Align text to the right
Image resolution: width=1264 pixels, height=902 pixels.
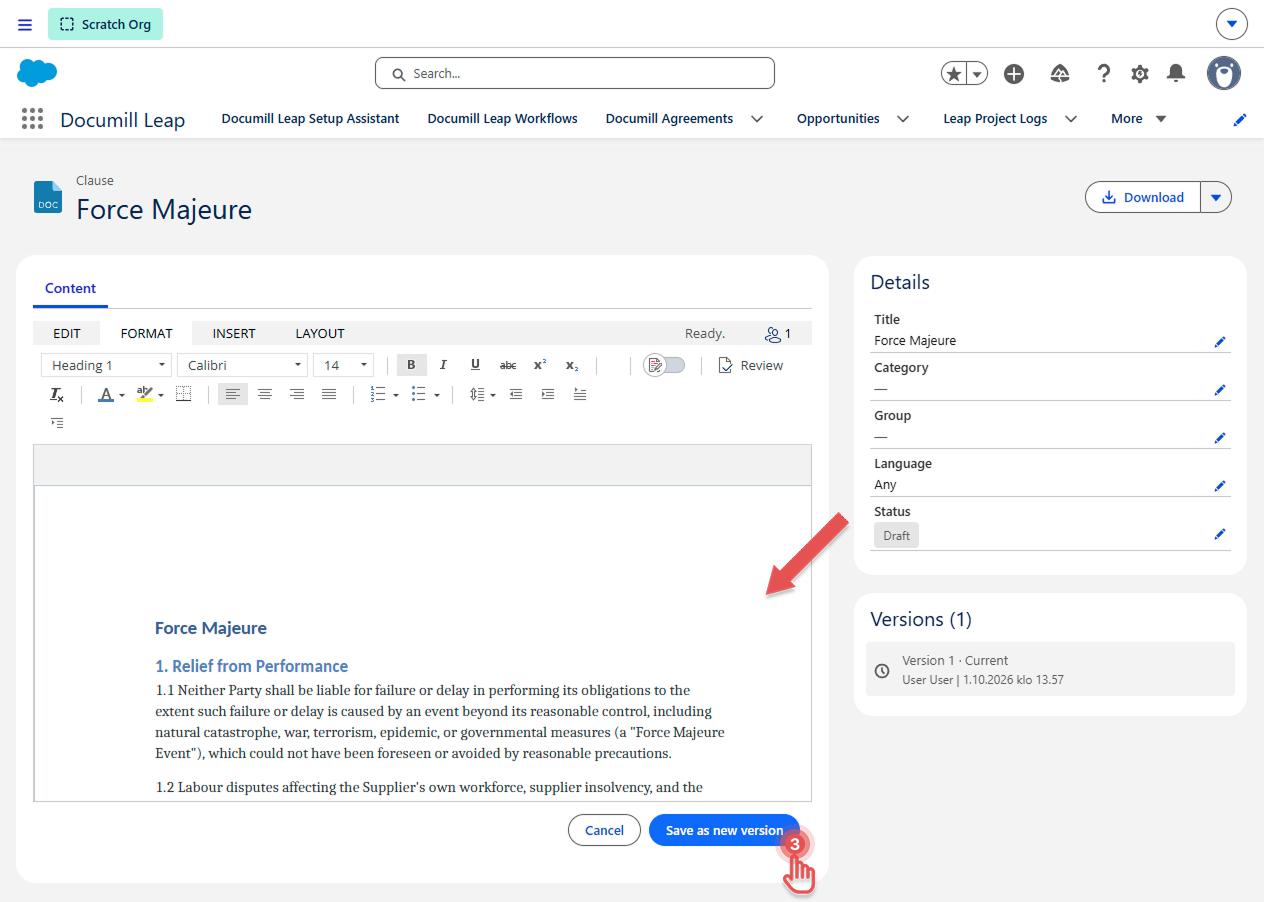(x=297, y=394)
